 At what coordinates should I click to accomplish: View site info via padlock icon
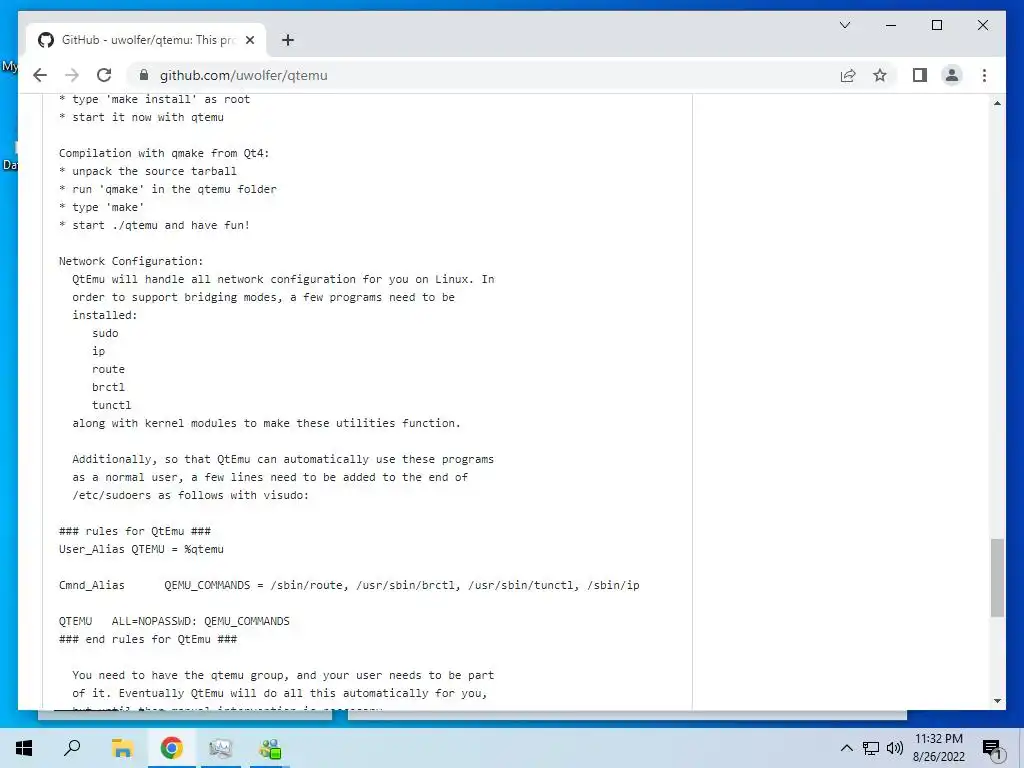click(144, 75)
